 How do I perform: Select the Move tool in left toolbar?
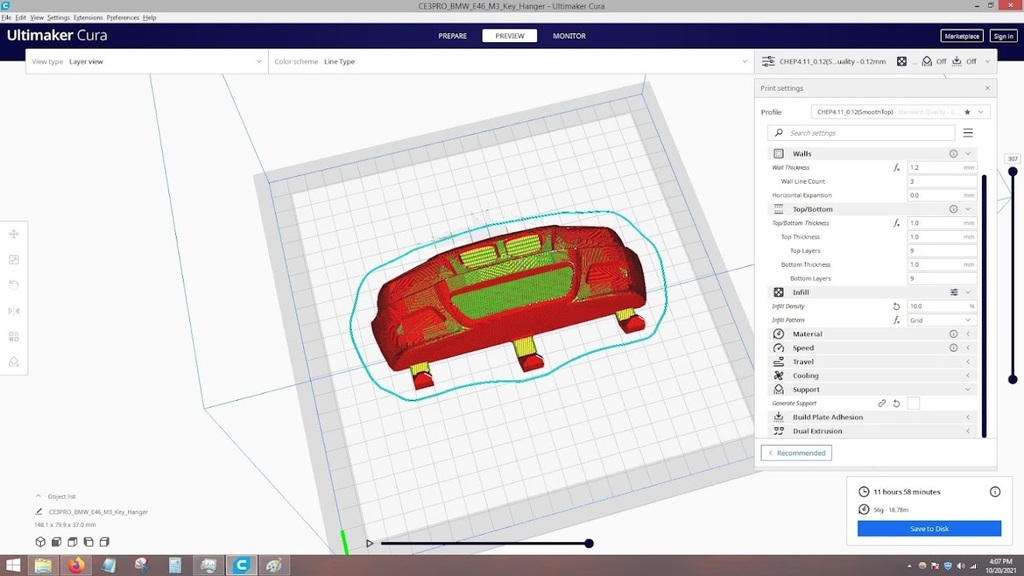[14, 234]
